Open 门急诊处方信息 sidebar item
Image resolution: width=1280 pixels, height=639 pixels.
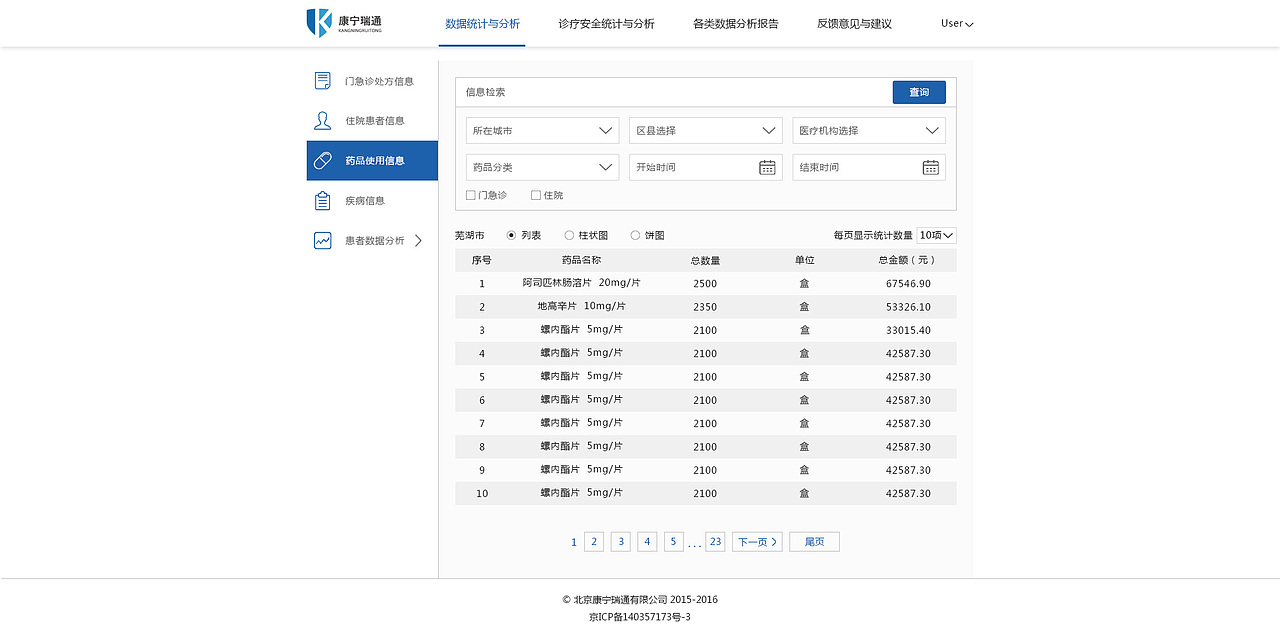(372, 81)
